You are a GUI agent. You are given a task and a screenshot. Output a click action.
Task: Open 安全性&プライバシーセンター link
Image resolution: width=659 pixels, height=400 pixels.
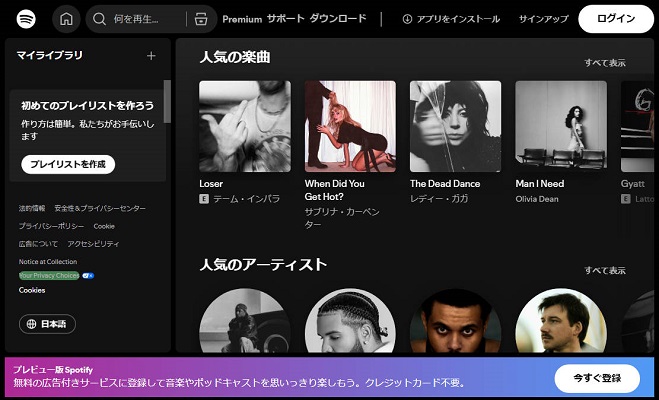(100, 208)
